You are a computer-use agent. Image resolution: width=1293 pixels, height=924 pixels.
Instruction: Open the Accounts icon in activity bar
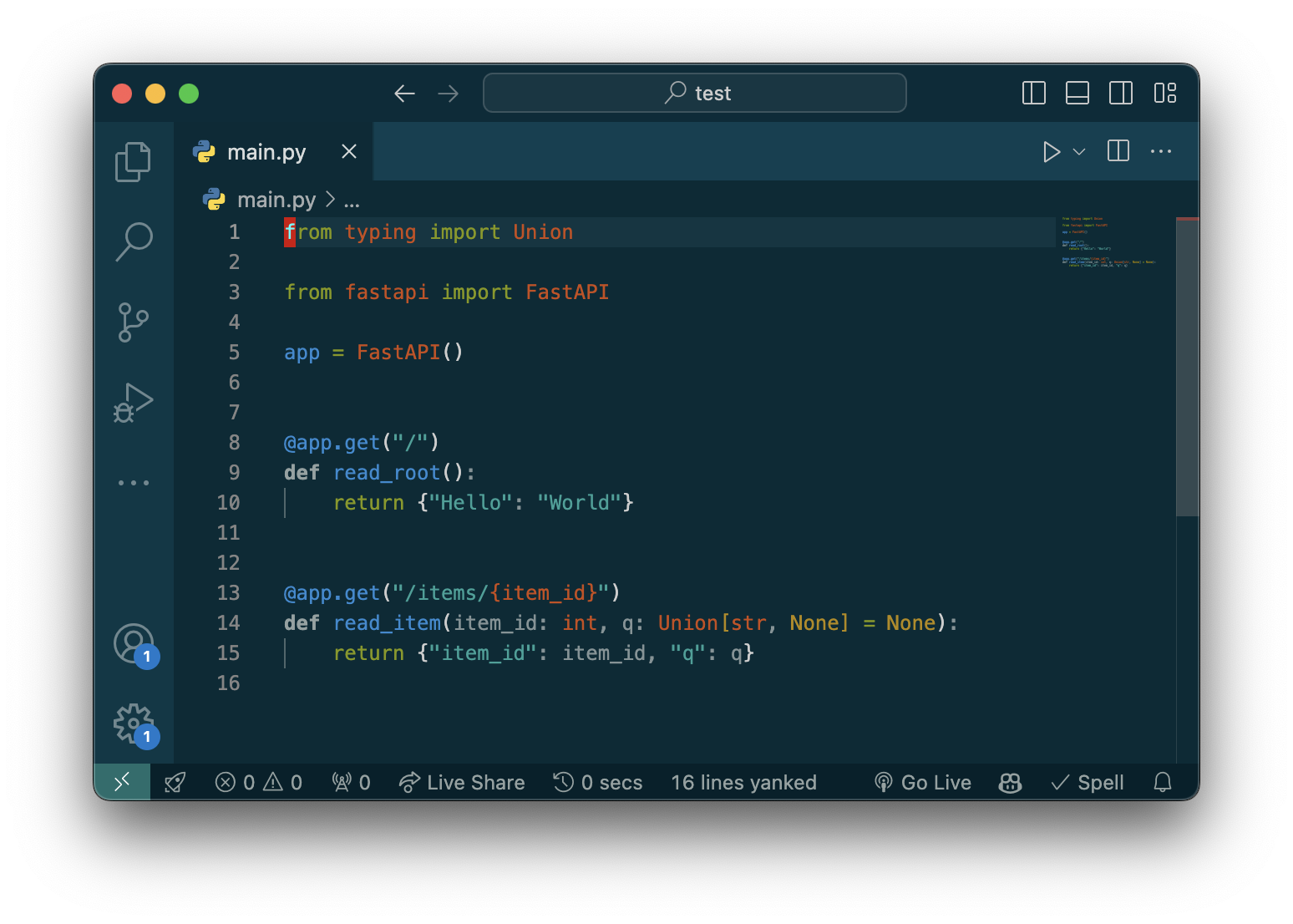point(134,644)
